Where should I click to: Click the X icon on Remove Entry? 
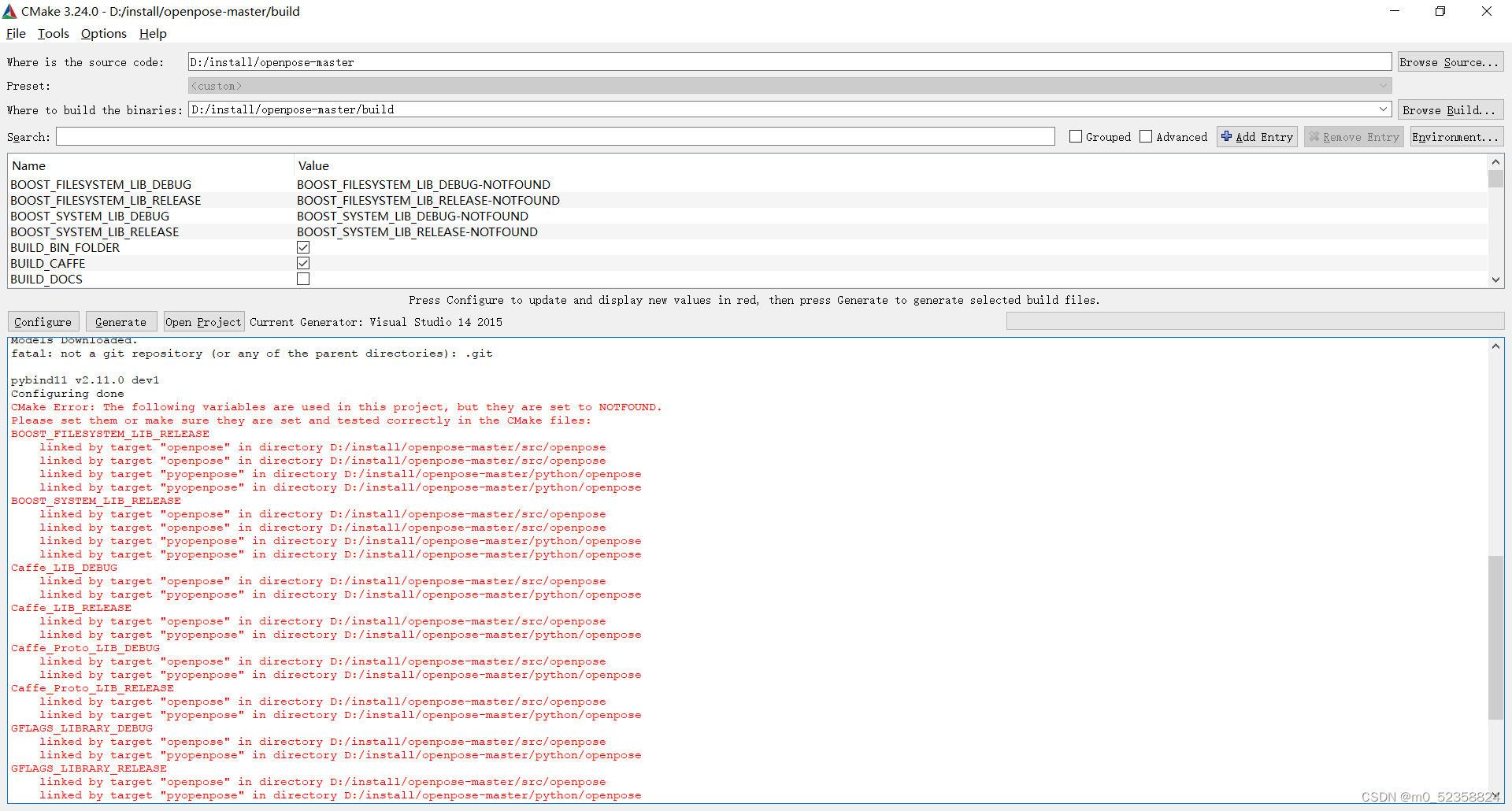(x=1314, y=136)
